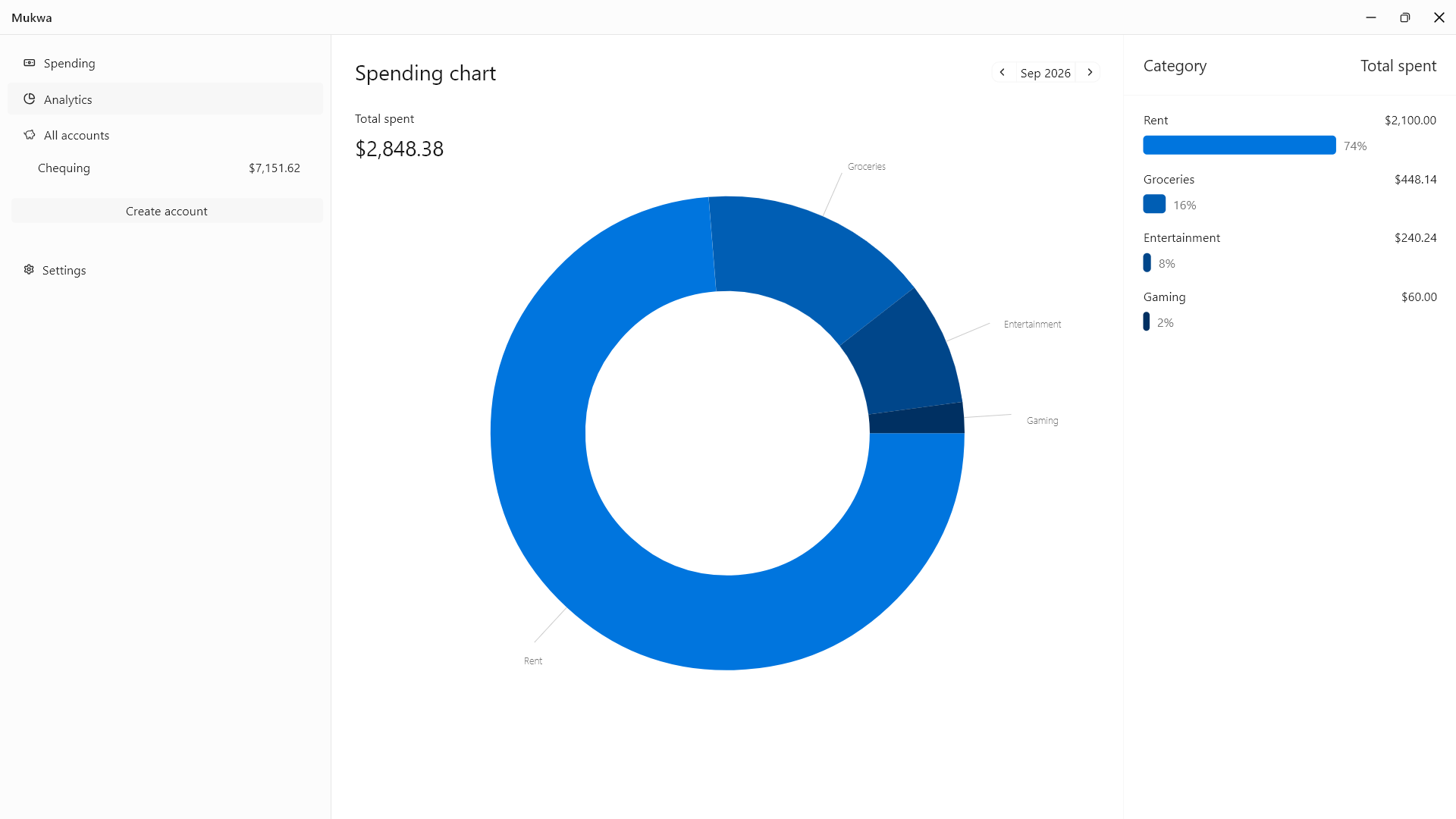Click the Entertainment chart label

[1032, 325]
